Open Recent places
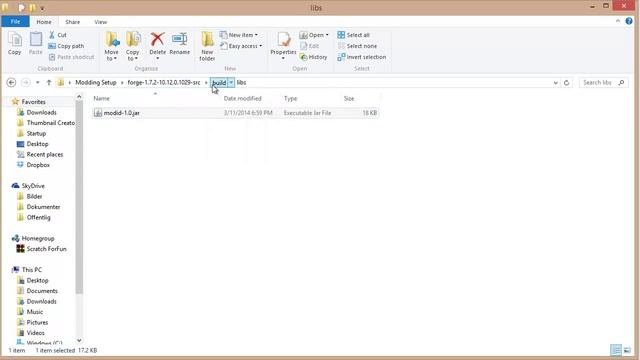The height and width of the screenshot is (360, 640). click(x=44, y=154)
